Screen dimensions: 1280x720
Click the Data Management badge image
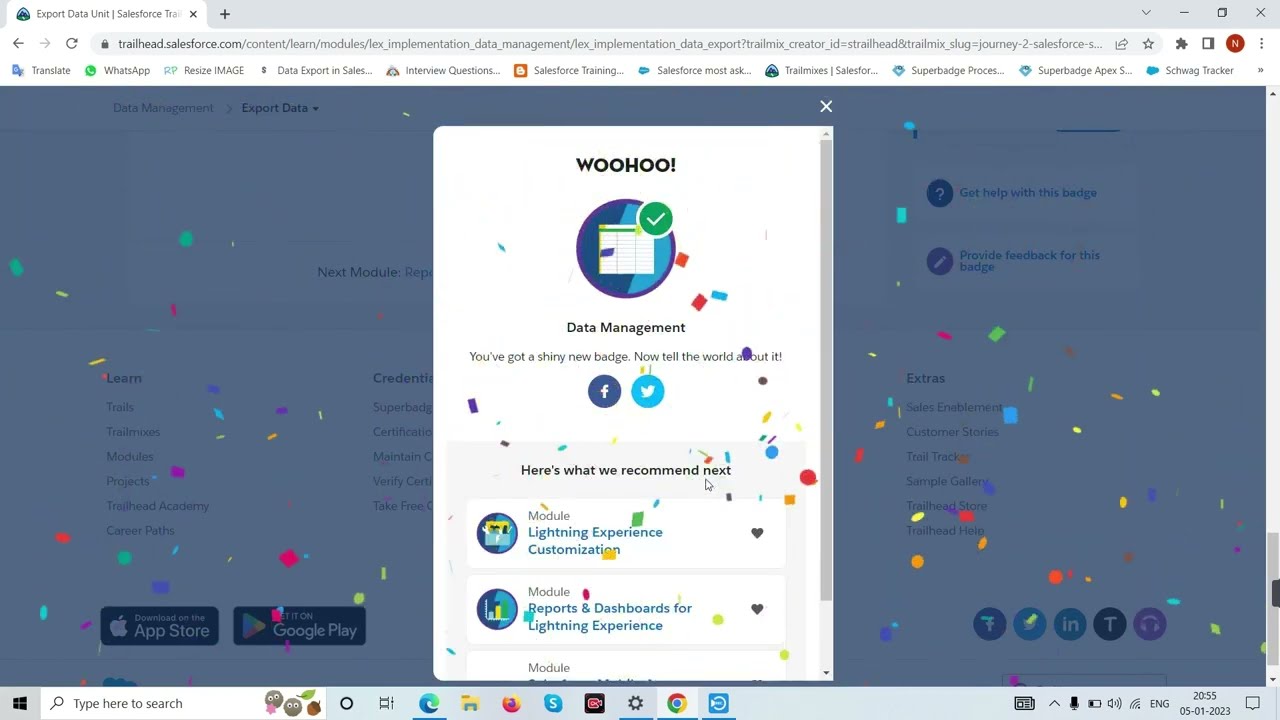pyautogui.click(x=626, y=248)
